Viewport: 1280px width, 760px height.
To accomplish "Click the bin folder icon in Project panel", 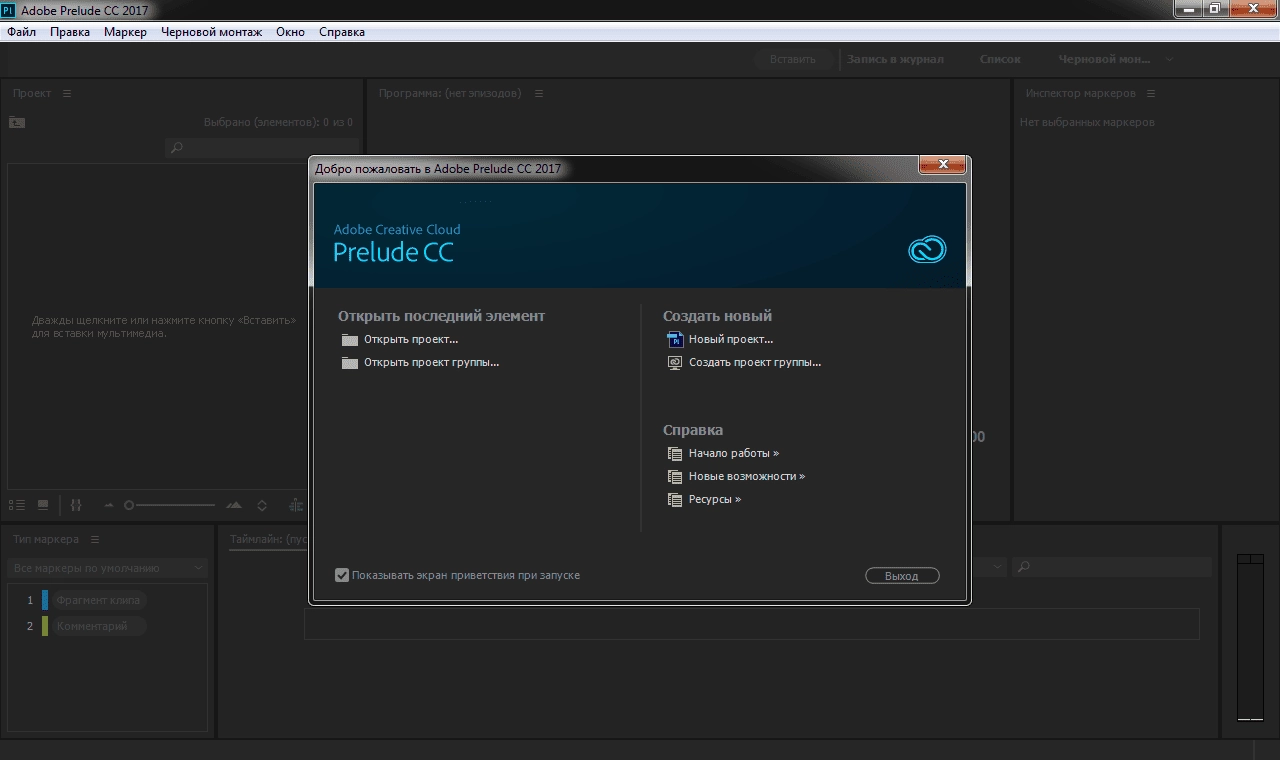I will click(x=17, y=122).
